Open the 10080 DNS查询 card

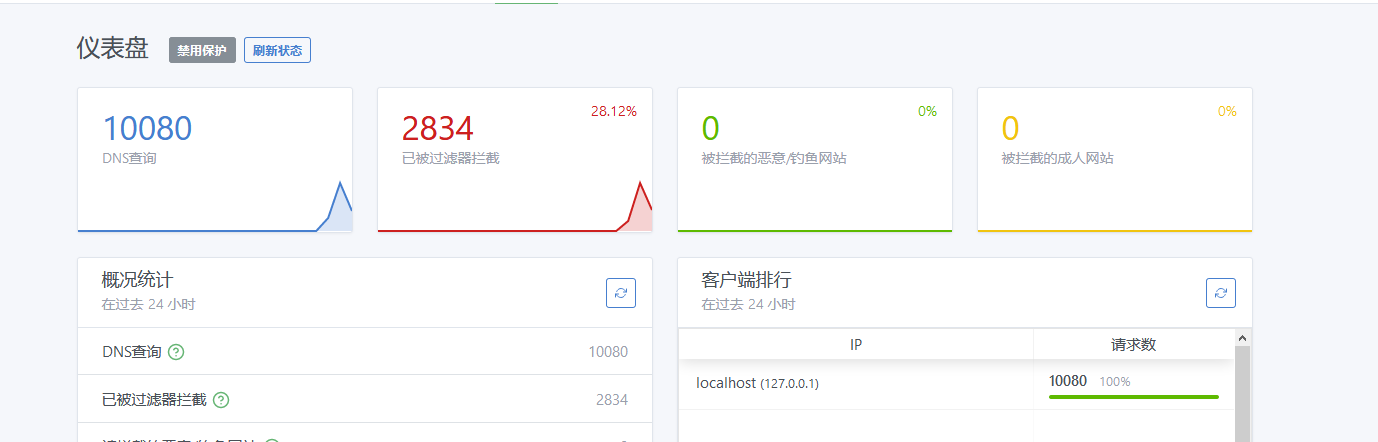[215, 160]
